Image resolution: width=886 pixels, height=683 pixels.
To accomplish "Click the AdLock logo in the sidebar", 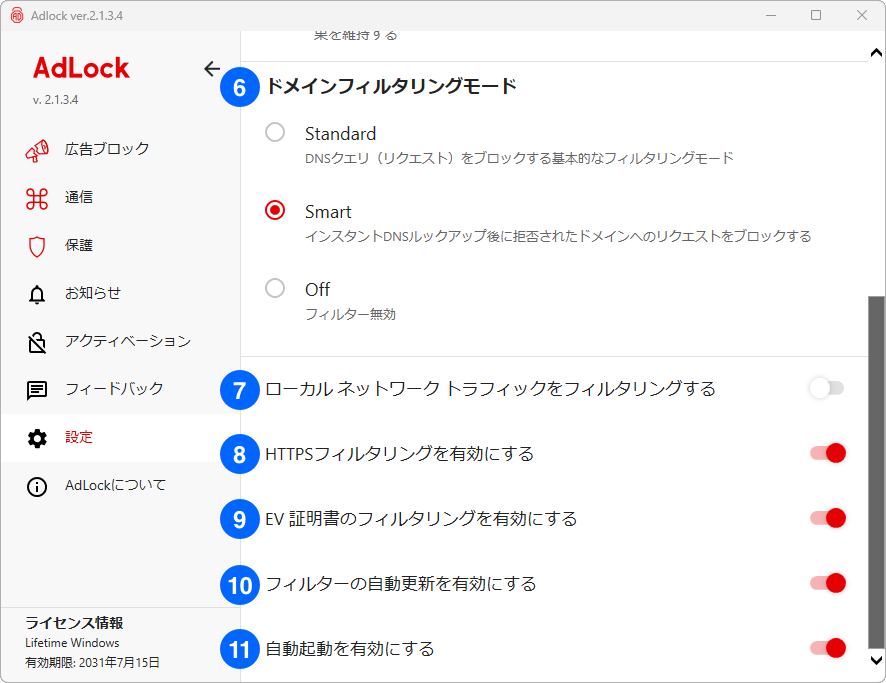I will 81,68.
